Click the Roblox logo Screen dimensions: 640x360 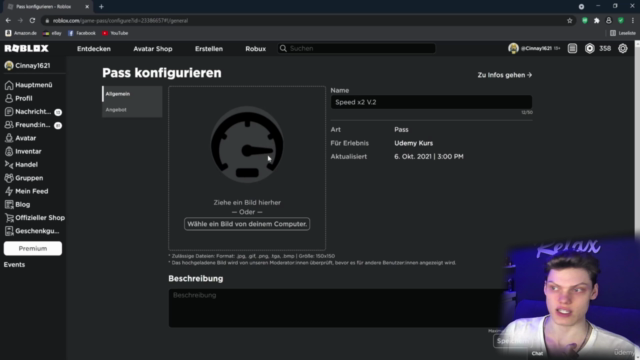click(x=27, y=49)
